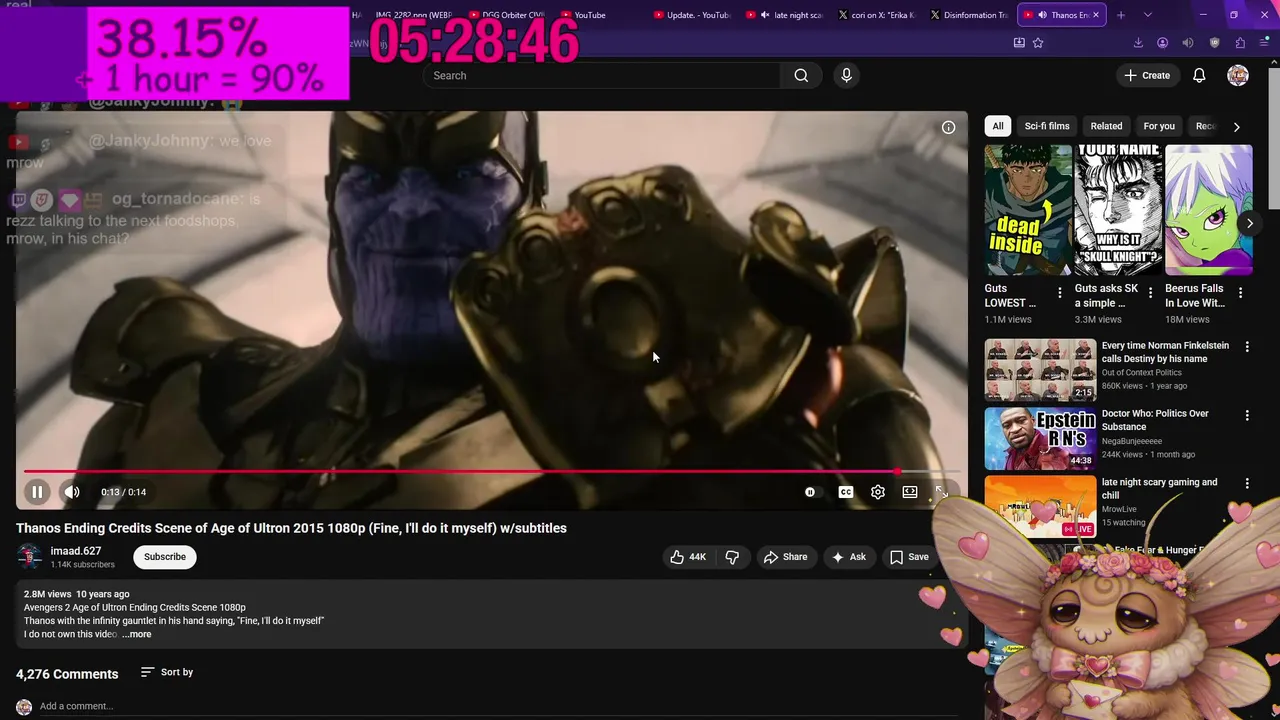Screen dimensions: 1280x720
Task: Click the browser profile icon in toolbar
Action: [1162, 43]
